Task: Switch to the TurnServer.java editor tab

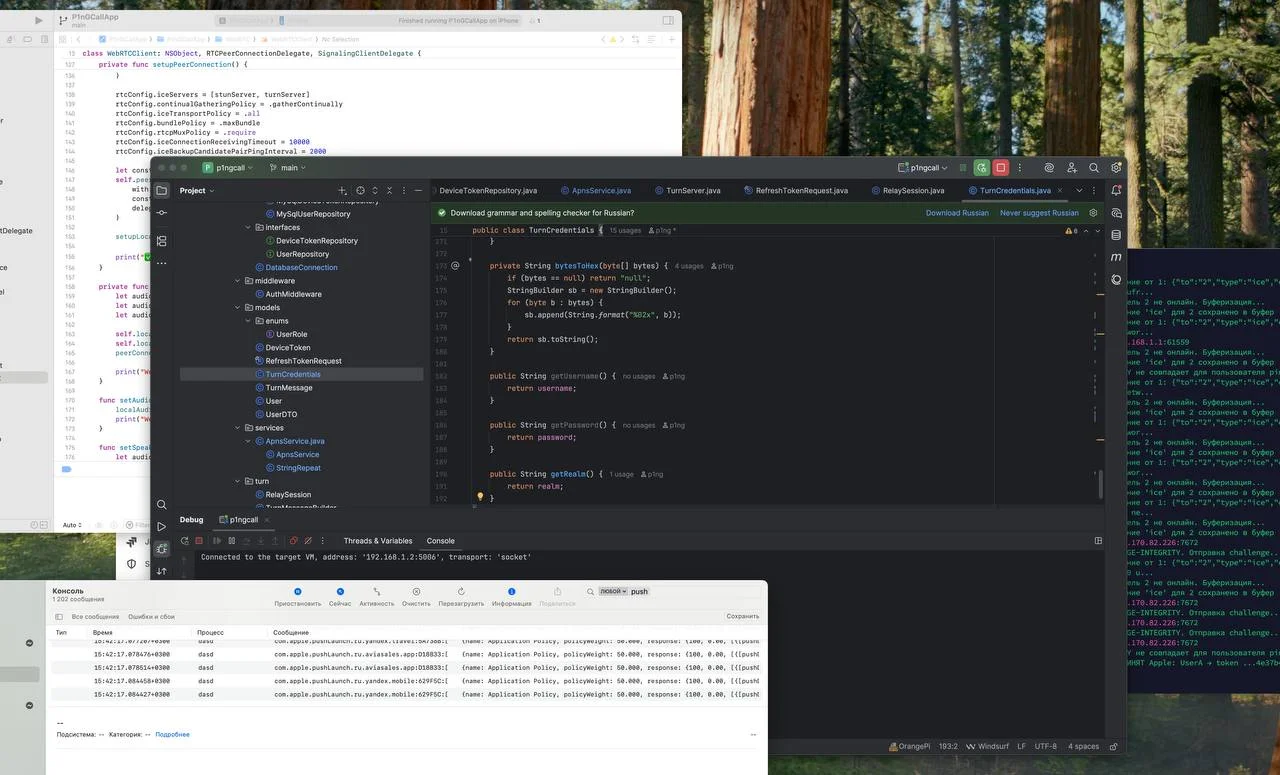Action: (692, 190)
